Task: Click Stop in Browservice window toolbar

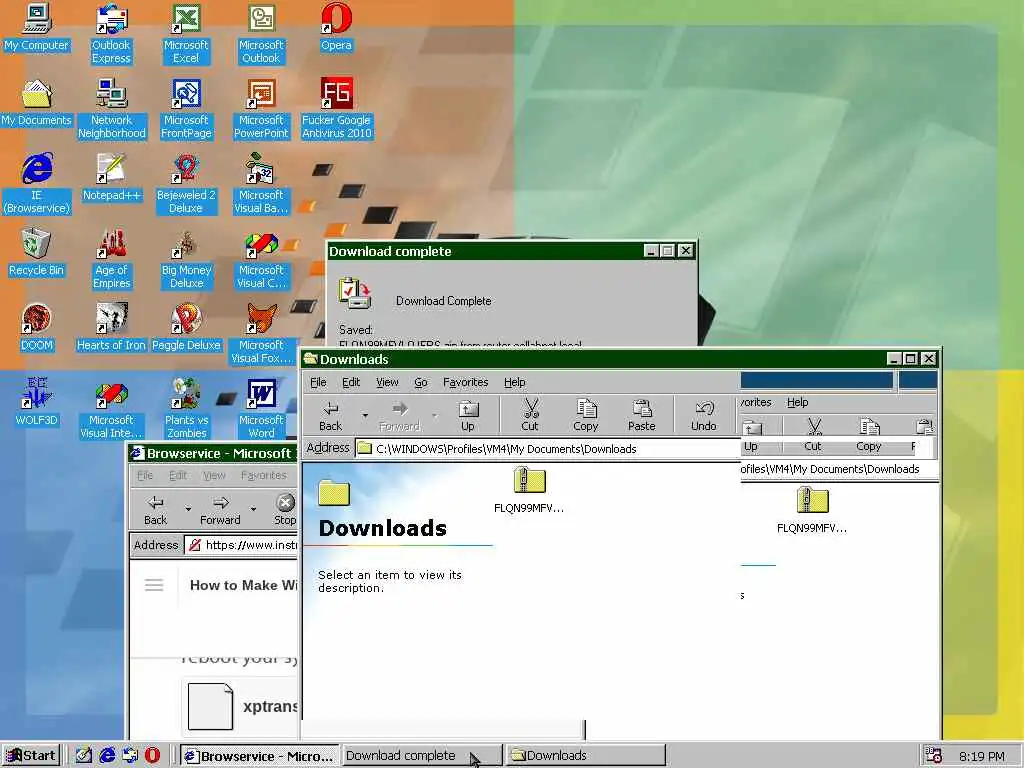Action: click(285, 509)
